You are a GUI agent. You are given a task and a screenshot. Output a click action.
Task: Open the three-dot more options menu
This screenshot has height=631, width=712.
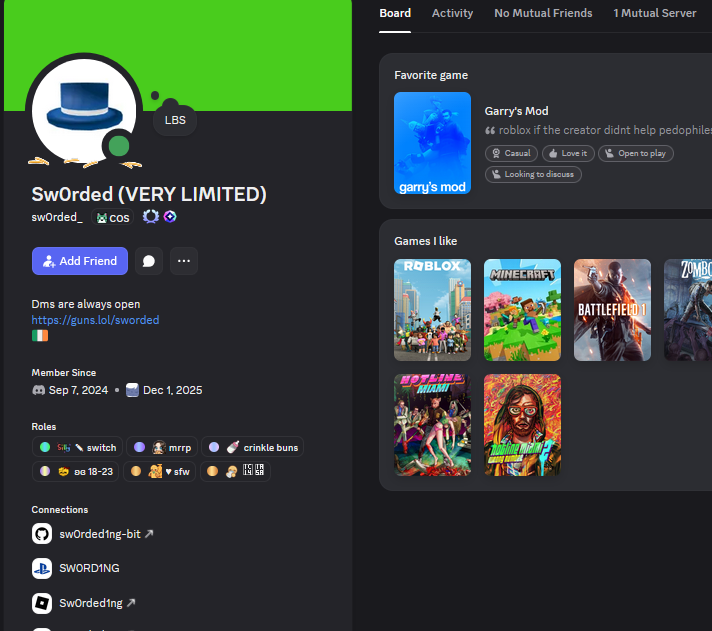coord(184,261)
